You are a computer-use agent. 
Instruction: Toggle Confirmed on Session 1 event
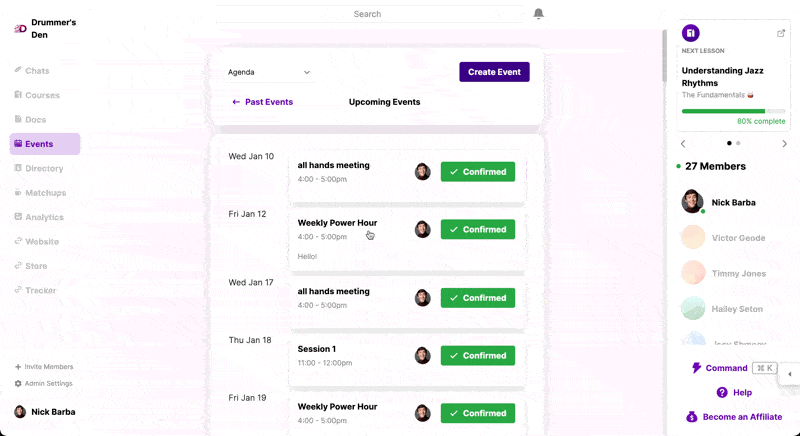tap(478, 355)
